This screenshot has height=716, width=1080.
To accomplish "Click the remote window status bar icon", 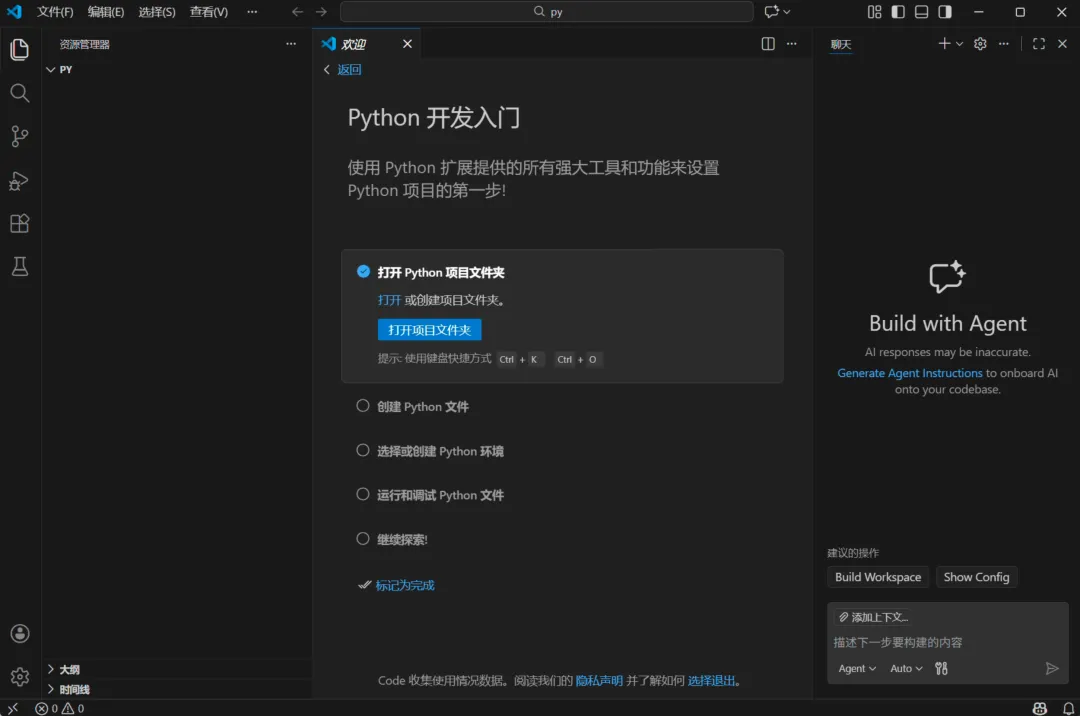I will pos(12,708).
